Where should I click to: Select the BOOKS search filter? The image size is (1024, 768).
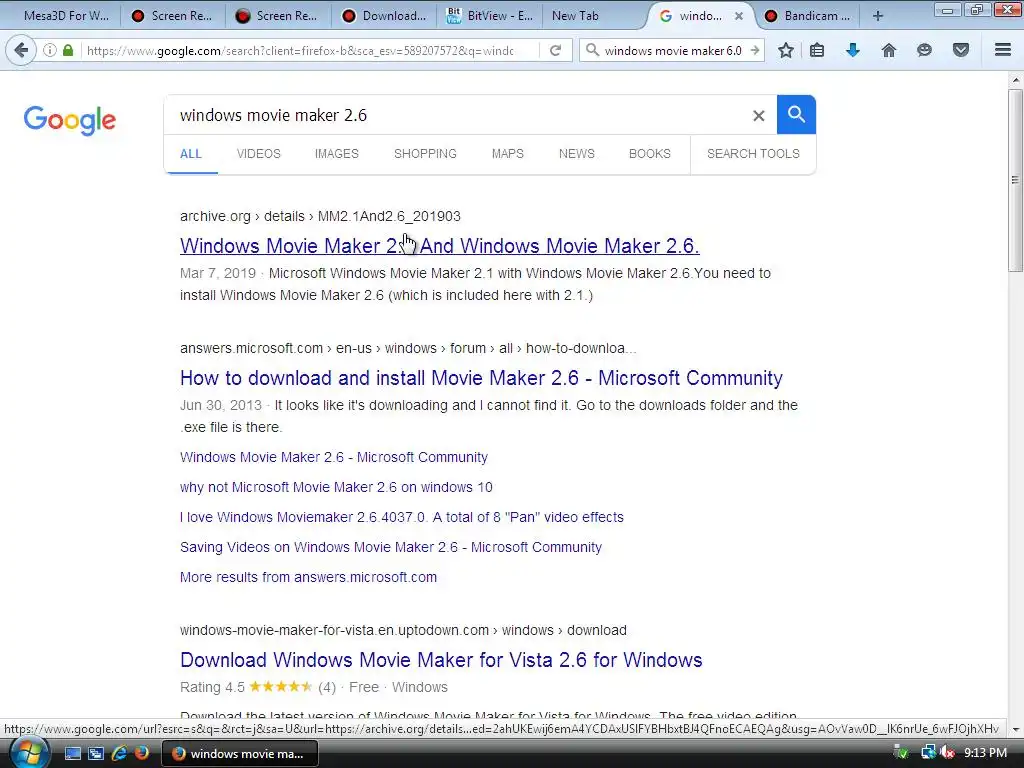(650, 154)
